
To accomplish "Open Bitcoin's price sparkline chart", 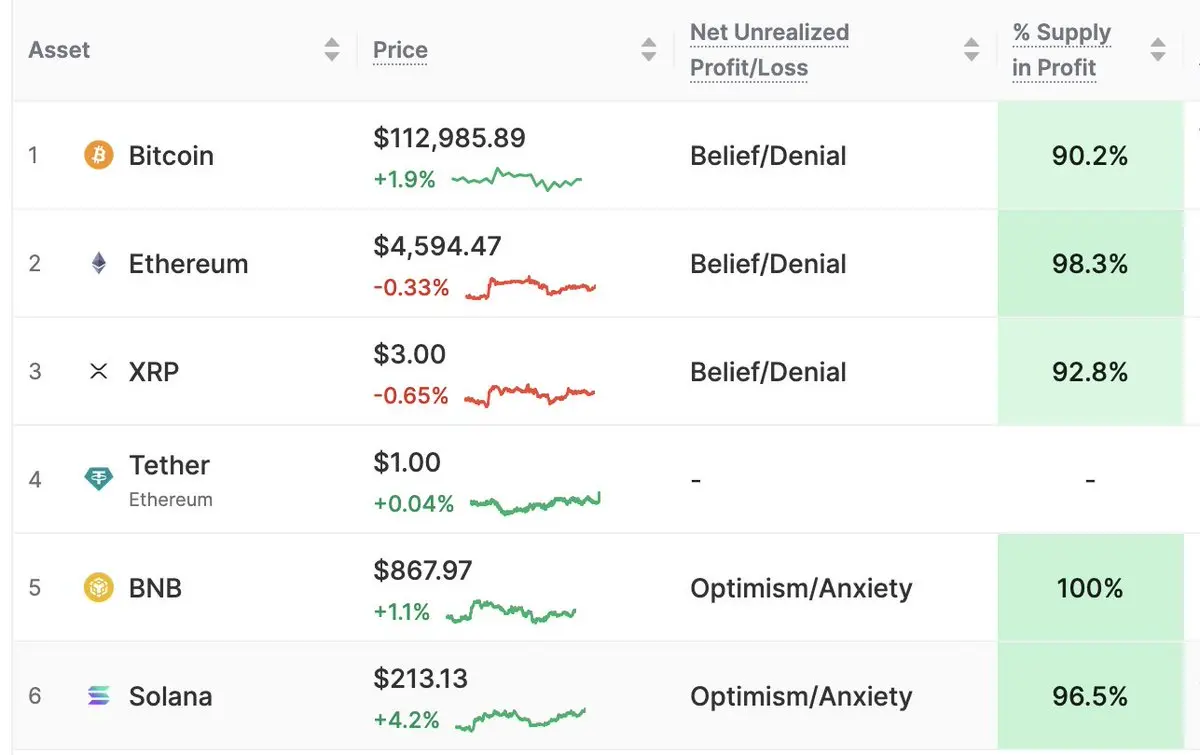I will 516,180.
